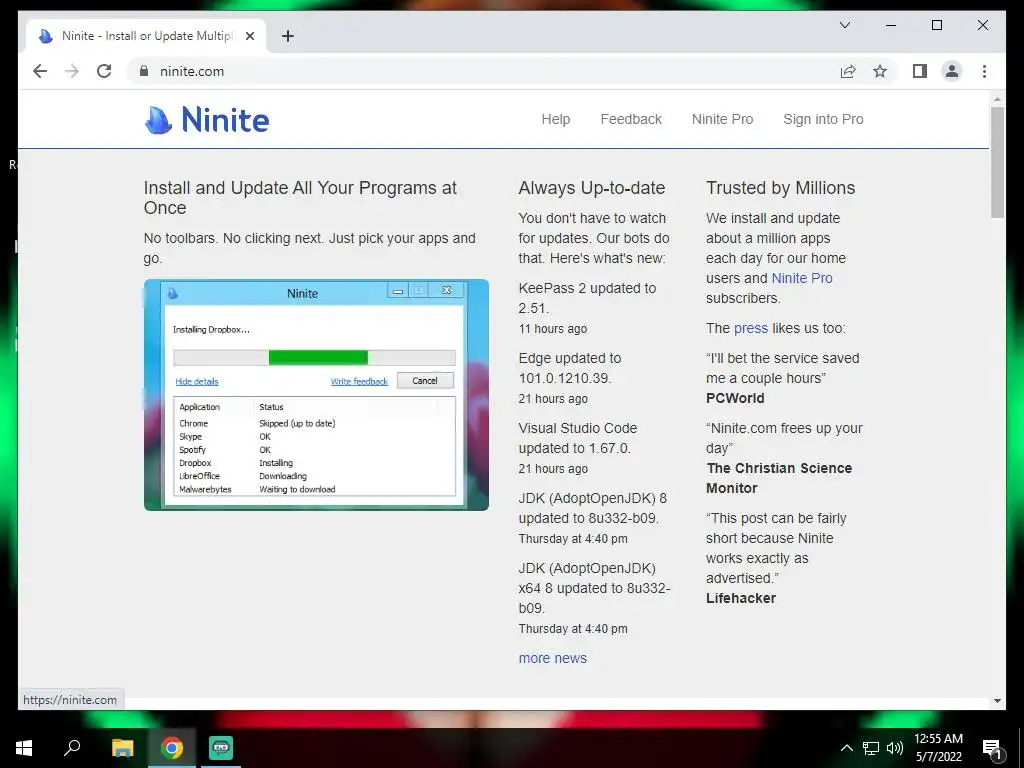
Task: Open the Windows Start menu
Action: tap(24, 748)
